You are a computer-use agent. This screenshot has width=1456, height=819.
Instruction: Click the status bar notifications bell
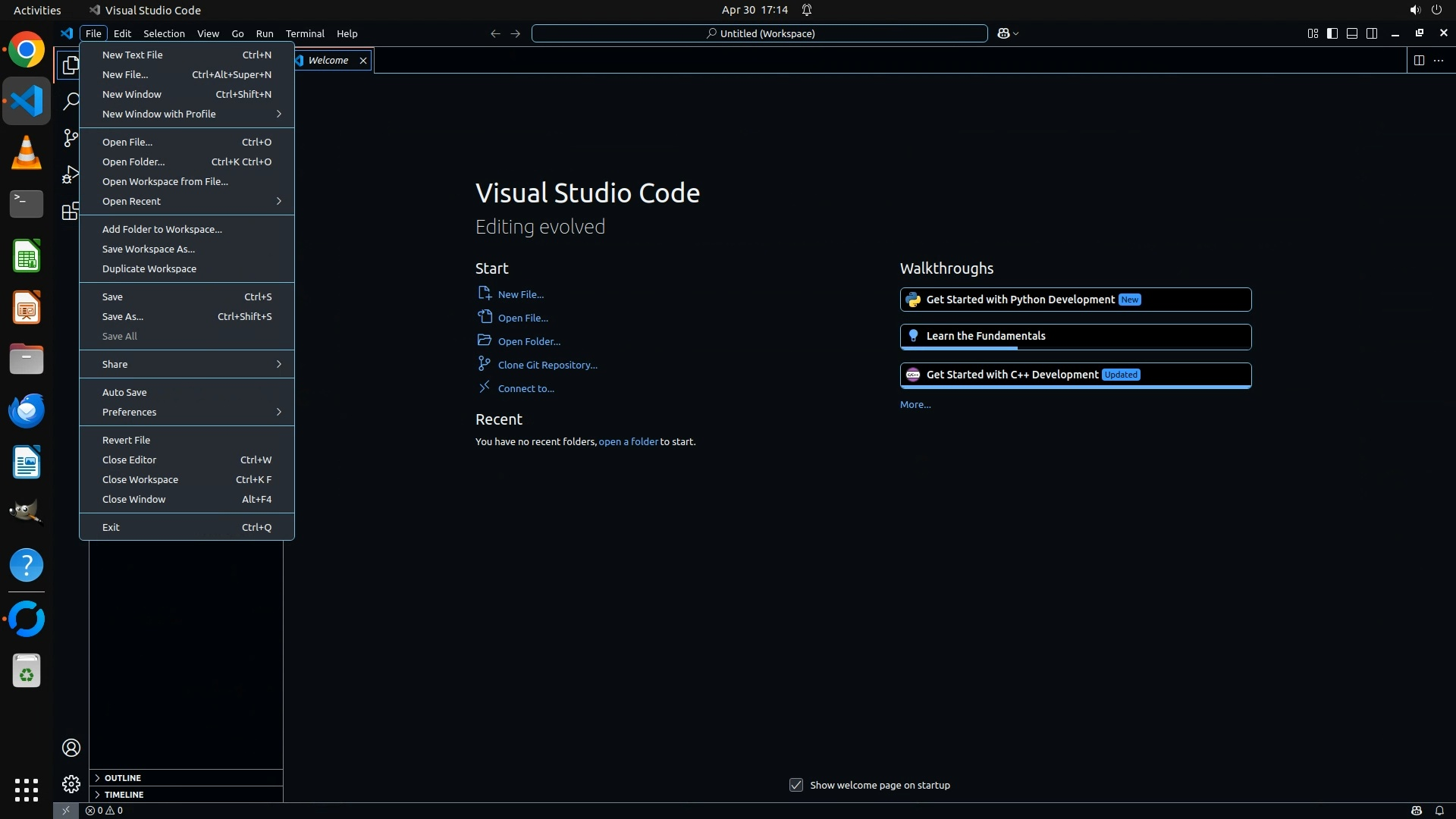point(1439,810)
